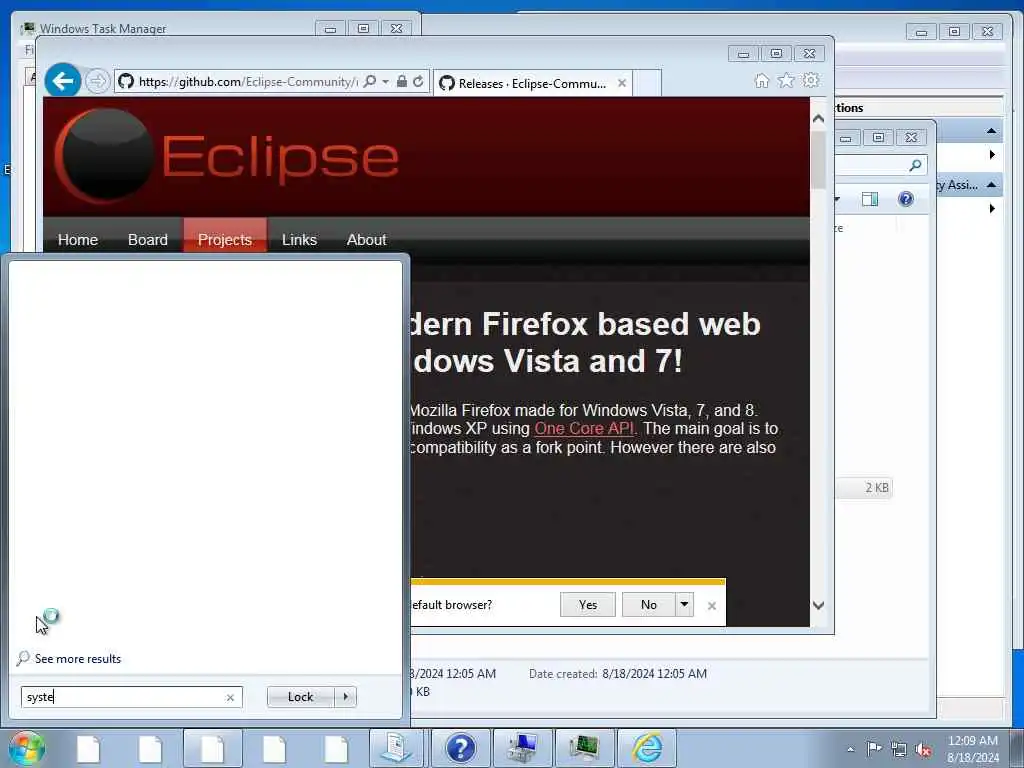
Task: Open the address bar autocomplete dropdown arrow
Action: coord(385,82)
